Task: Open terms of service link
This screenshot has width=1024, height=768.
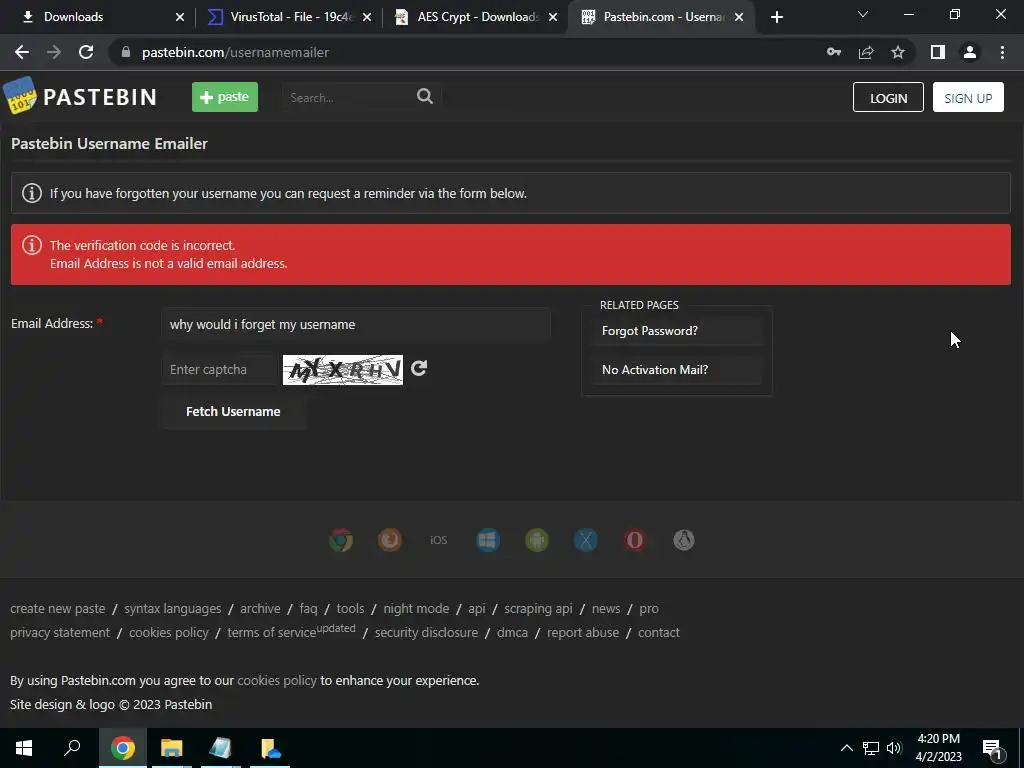Action: click(x=272, y=633)
